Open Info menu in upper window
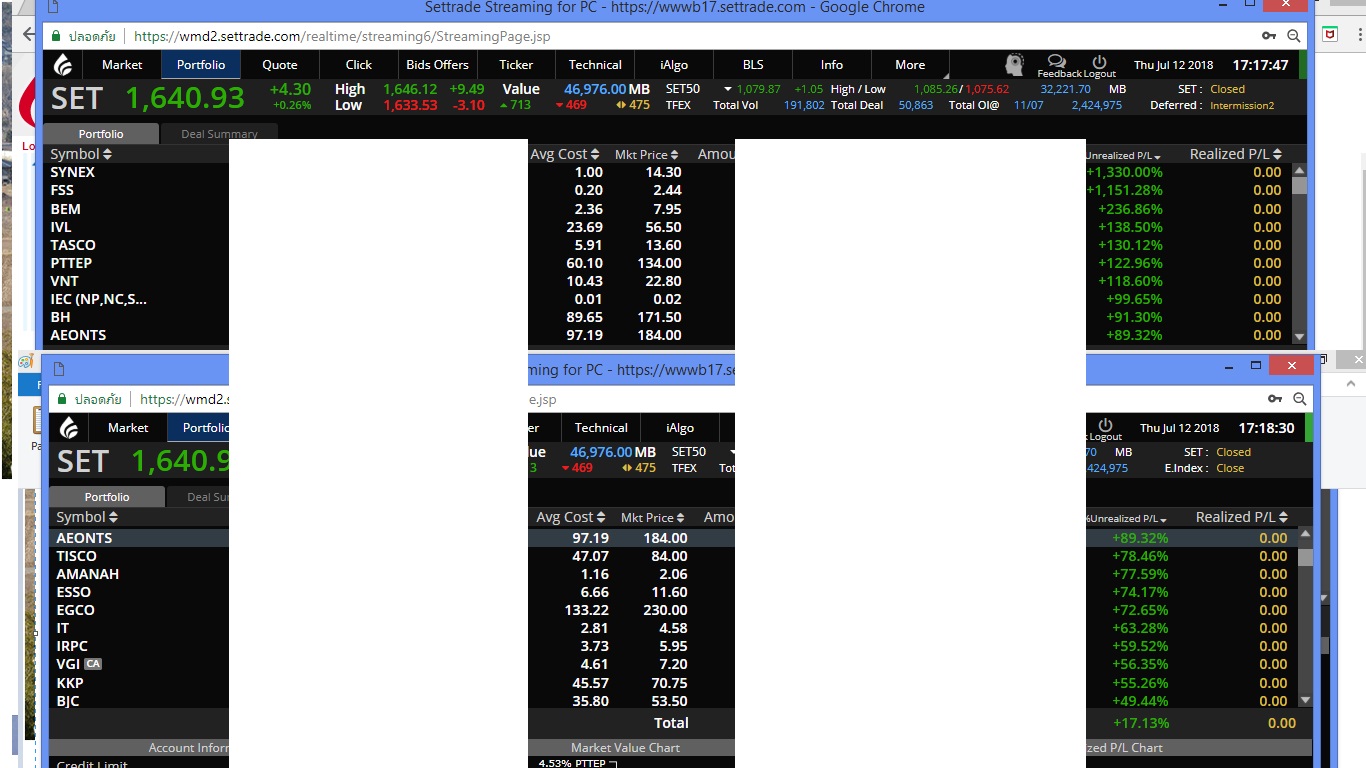The image size is (1366, 768). [x=832, y=65]
